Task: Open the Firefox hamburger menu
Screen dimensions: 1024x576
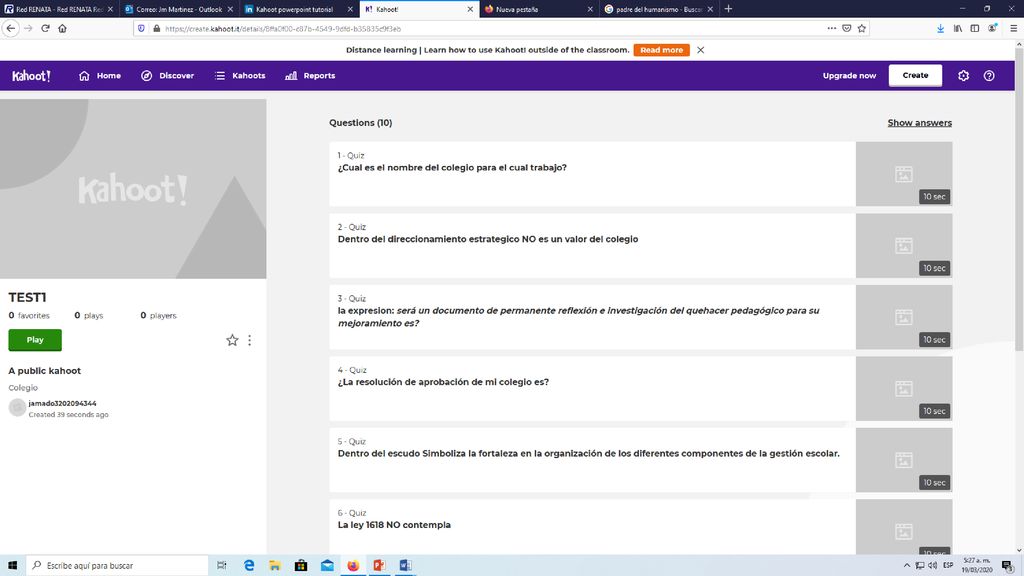Action: pos(1013,29)
